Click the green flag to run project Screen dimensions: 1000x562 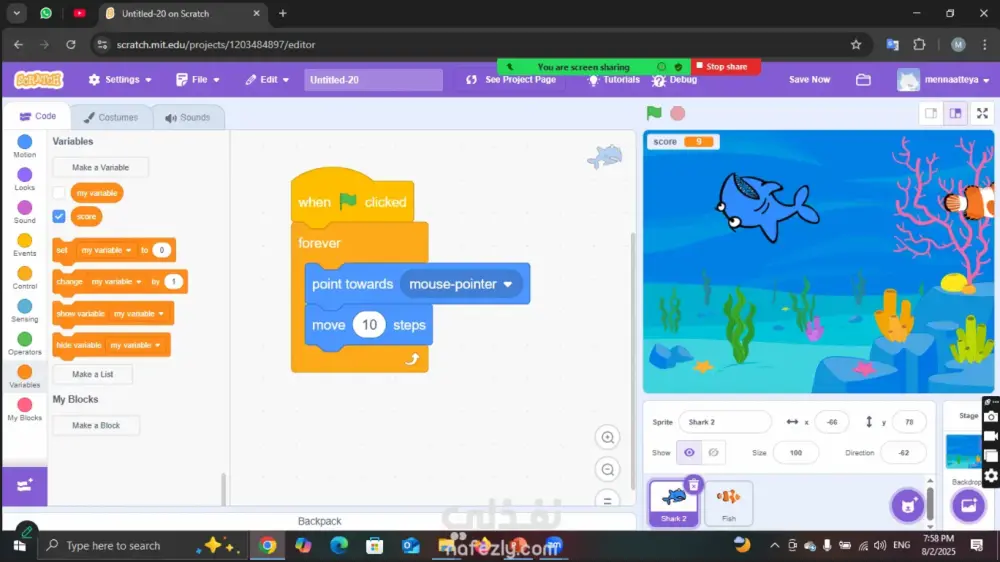click(654, 113)
